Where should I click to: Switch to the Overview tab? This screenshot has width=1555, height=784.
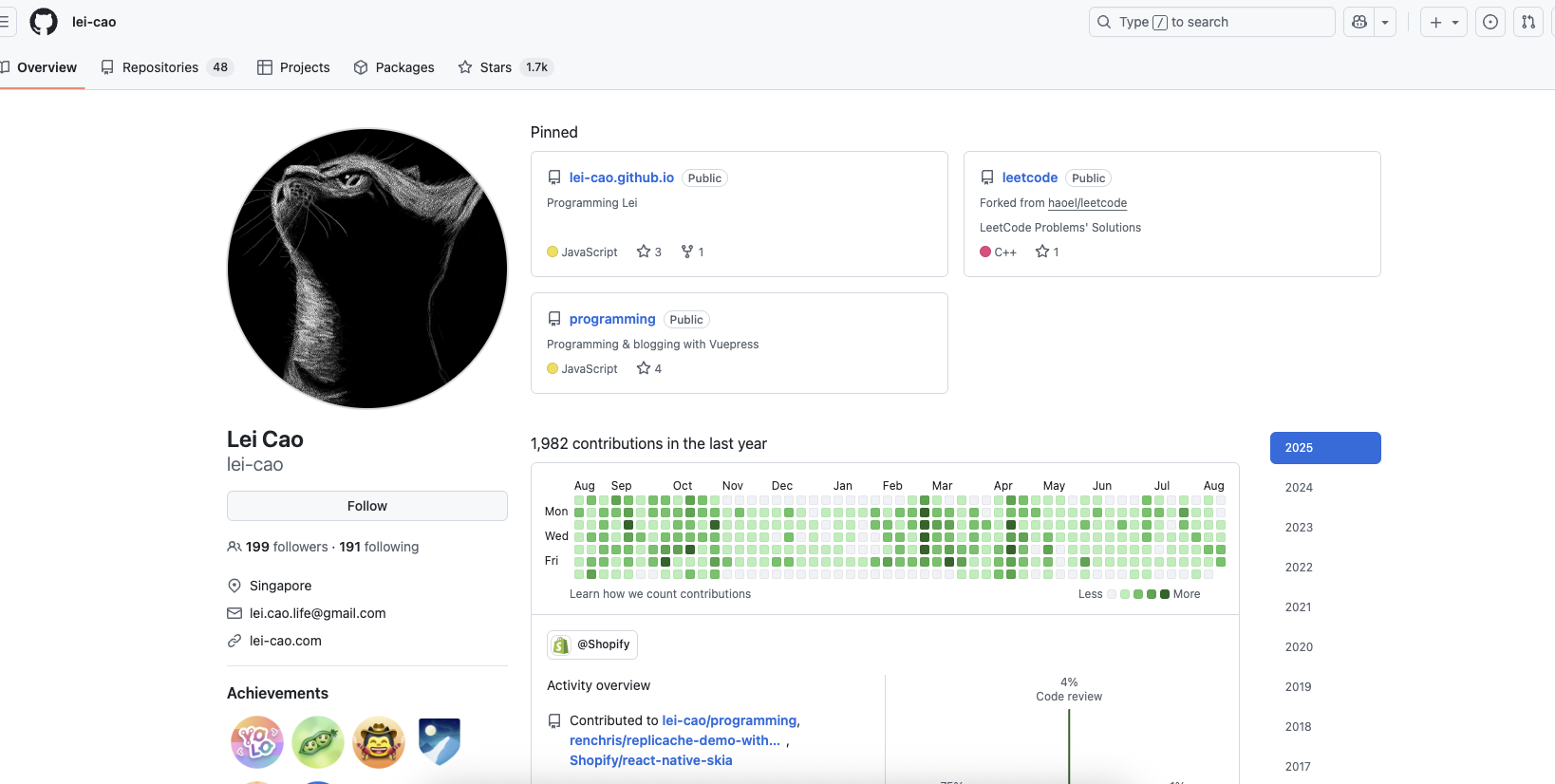coord(40,67)
